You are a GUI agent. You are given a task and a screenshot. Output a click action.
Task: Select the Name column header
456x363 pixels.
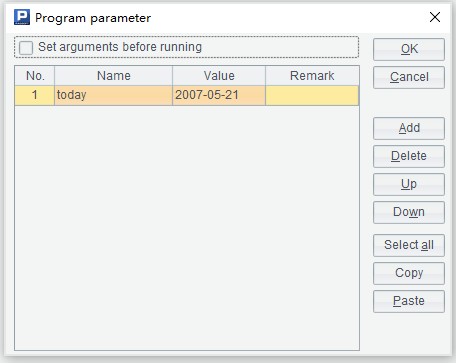tap(113, 76)
